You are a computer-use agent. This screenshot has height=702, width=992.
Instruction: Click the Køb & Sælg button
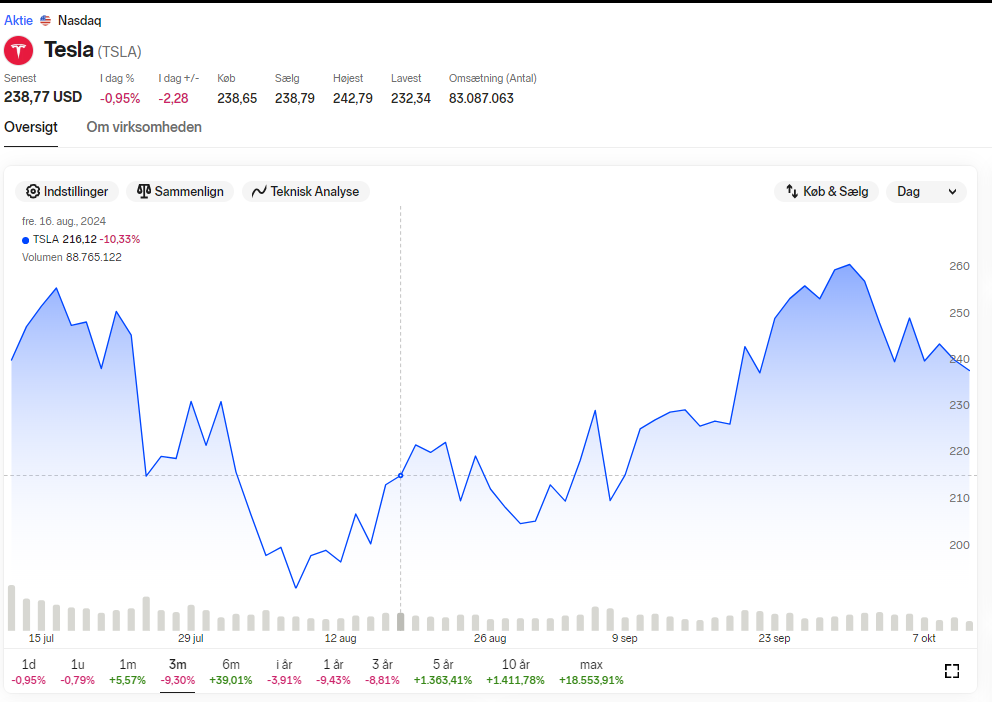[826, 192]
